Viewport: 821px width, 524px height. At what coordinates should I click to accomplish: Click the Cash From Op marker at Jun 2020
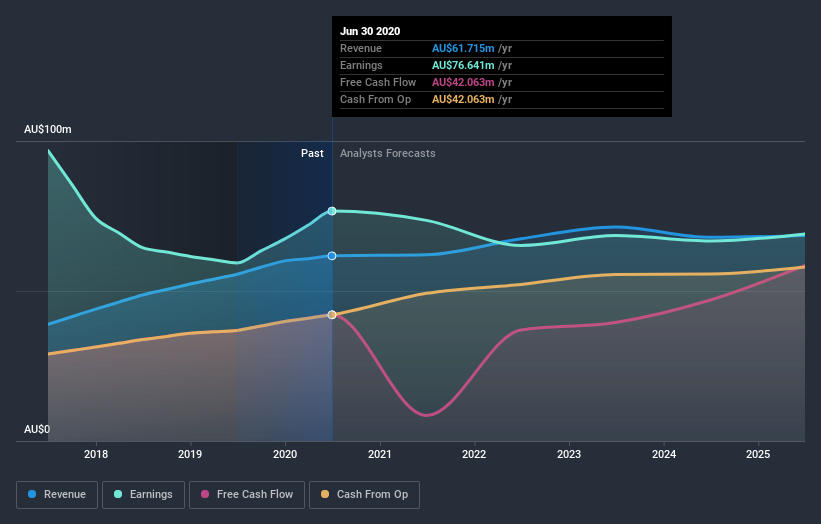(332, 315)
